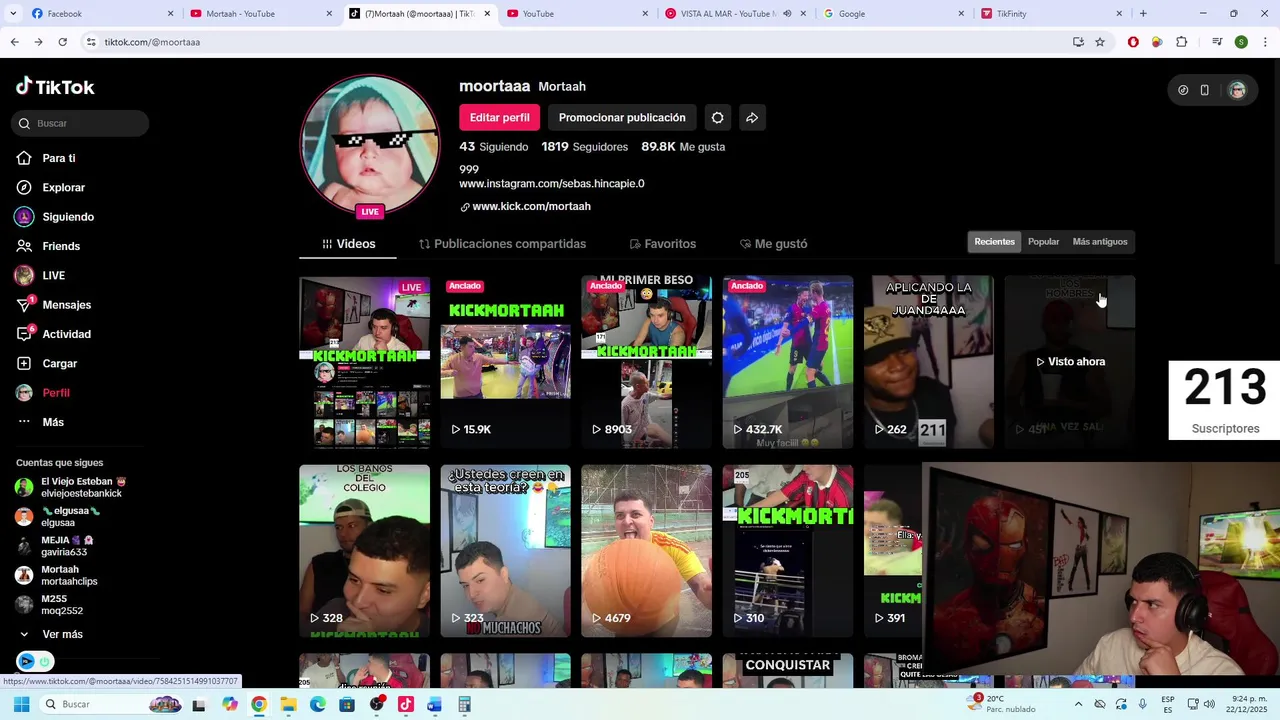Screen dimensions: 1280x720
Task: Bookmark this page with the star icon
Action: 1100,42
